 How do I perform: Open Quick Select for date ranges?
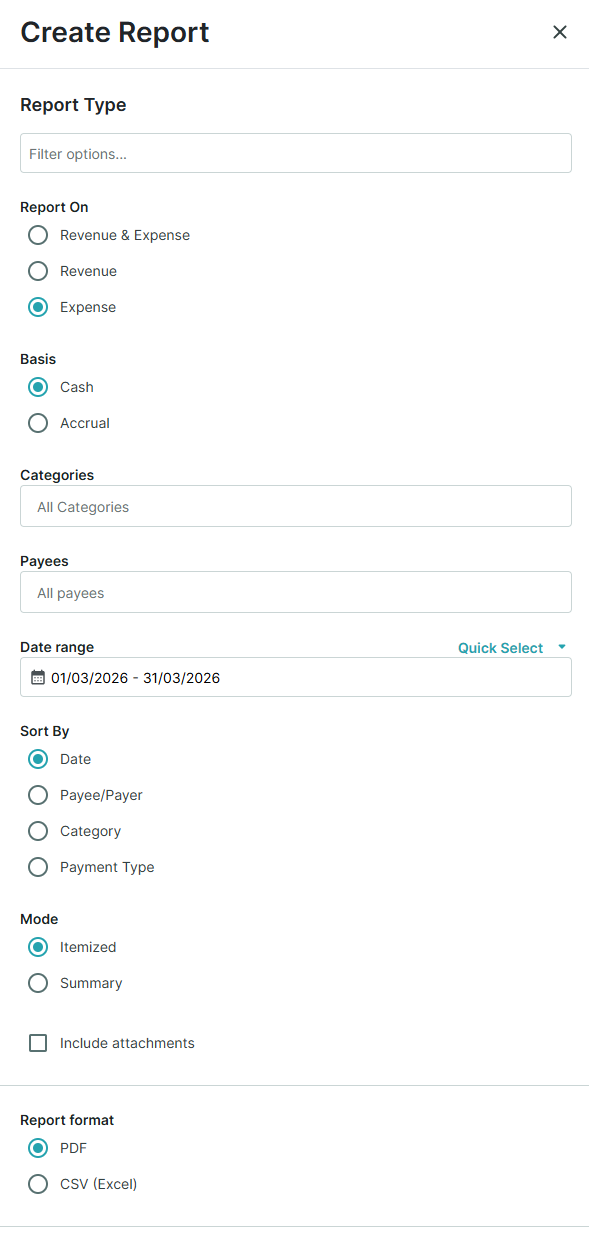pyautogui.click(x=499, y=647)
